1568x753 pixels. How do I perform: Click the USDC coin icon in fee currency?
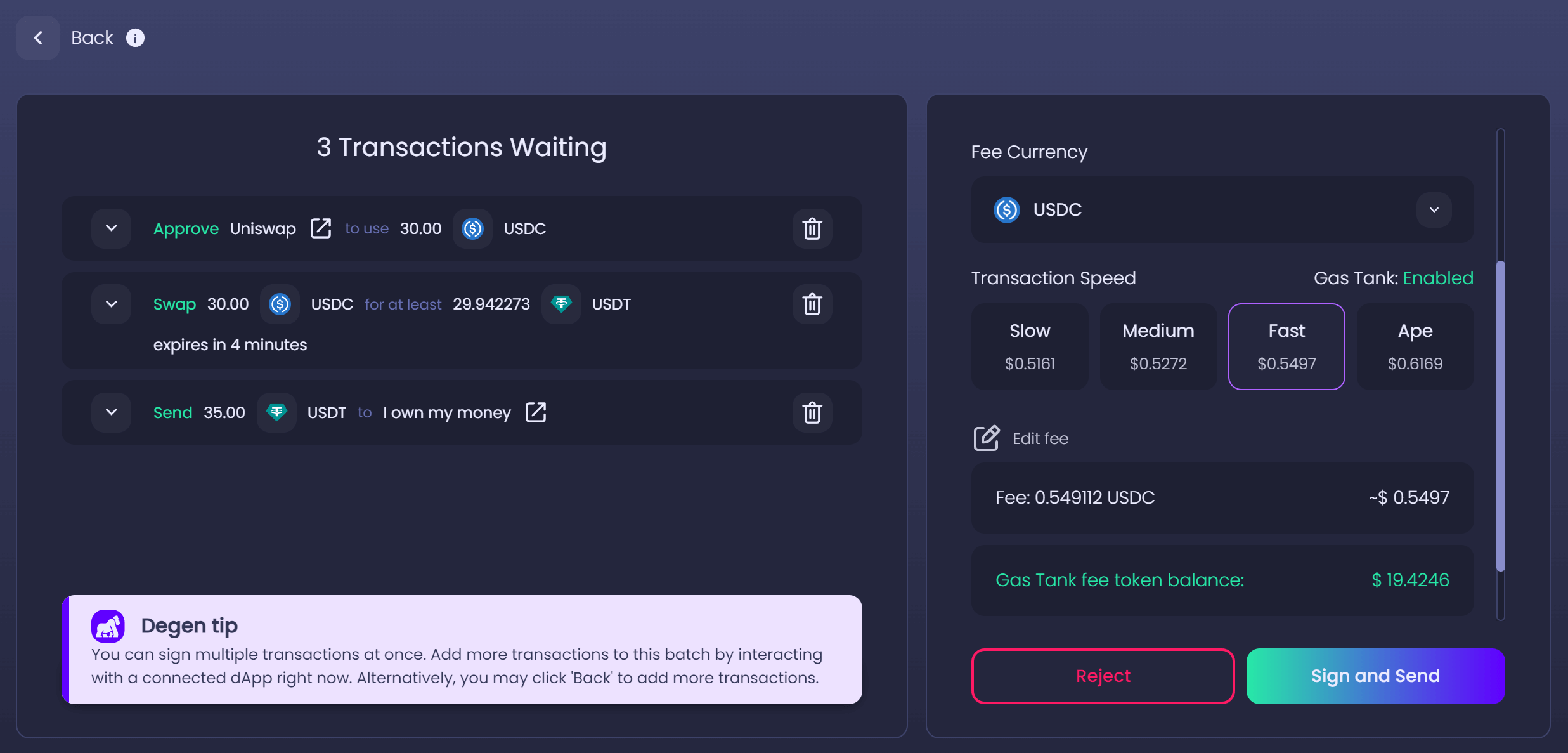tap(1006, 209)
